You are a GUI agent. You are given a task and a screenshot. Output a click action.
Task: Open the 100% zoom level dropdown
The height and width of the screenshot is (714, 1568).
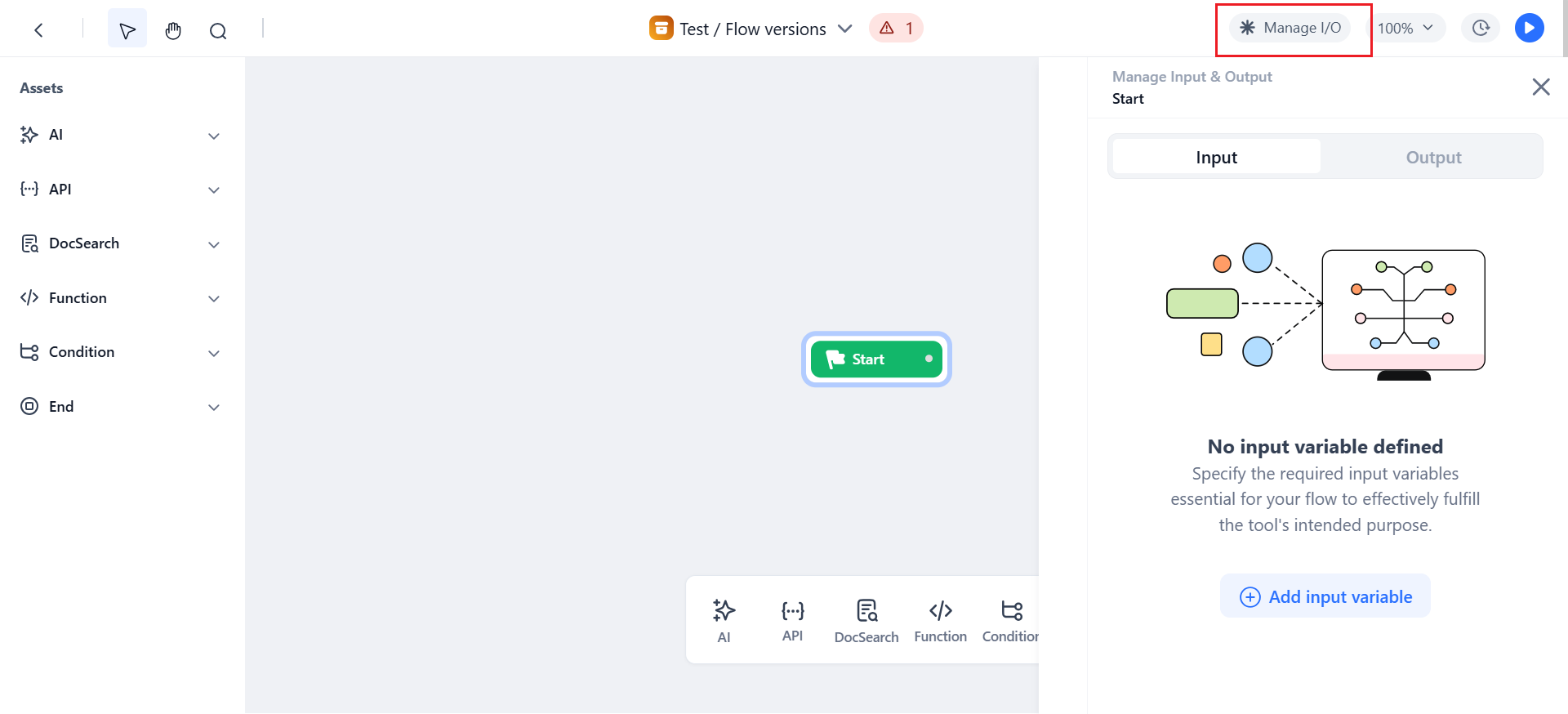pyautogui.click(x=1405, y=28)
